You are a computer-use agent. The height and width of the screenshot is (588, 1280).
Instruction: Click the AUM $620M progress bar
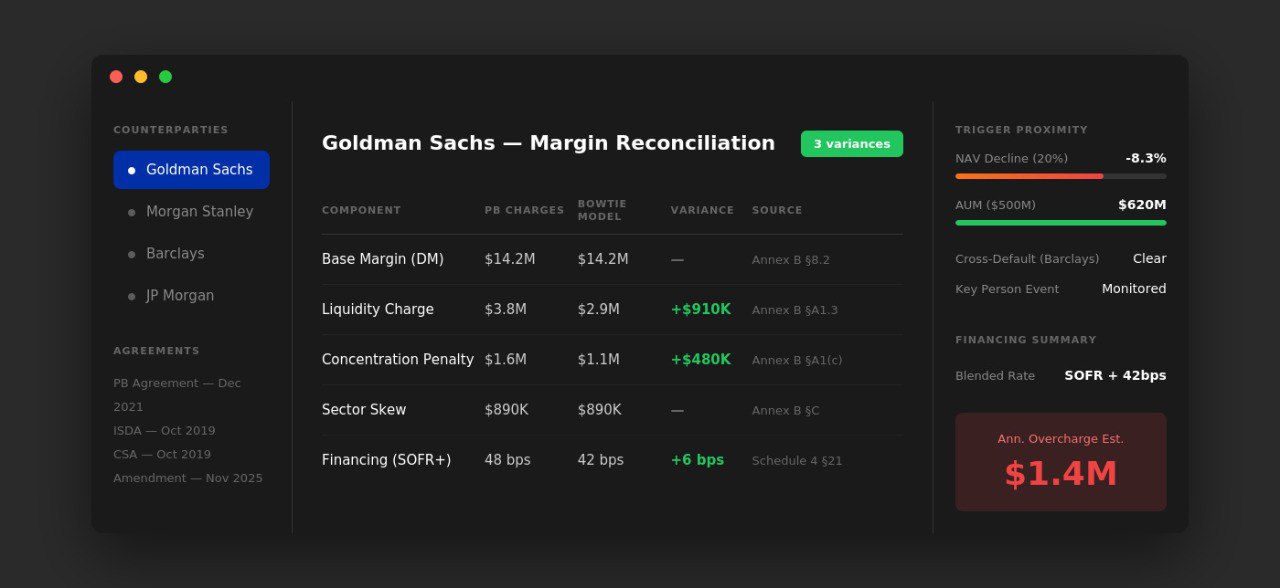coord(1060,224)
